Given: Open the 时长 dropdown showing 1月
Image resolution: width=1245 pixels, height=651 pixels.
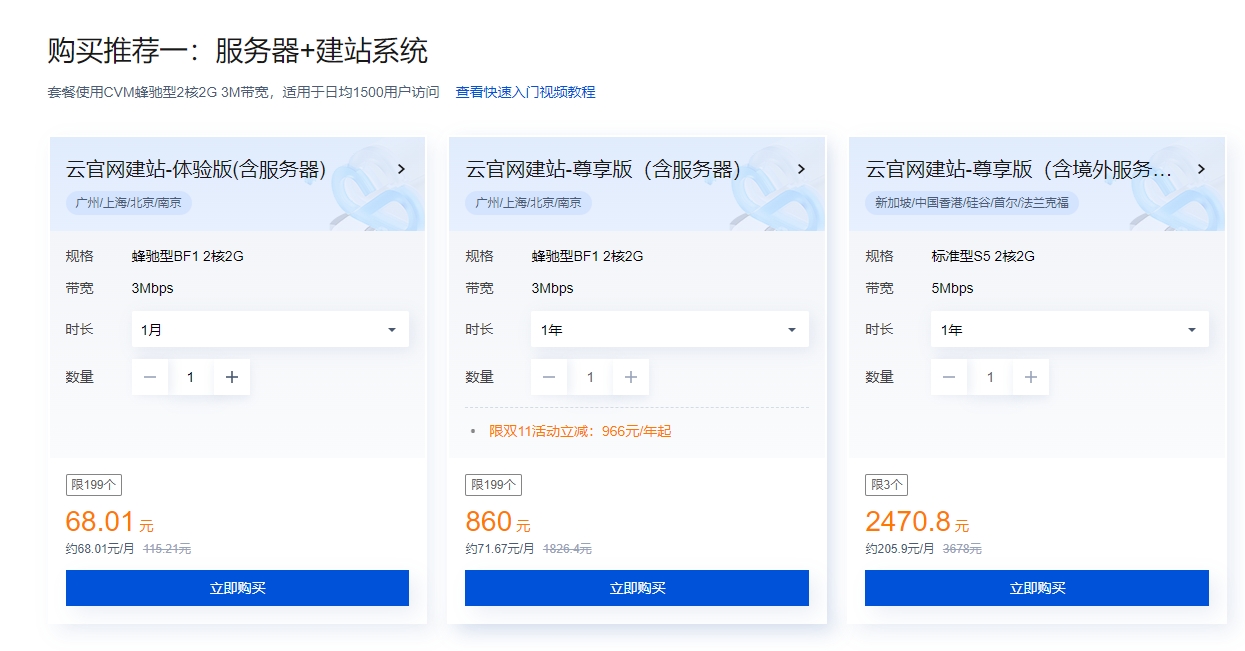Looking at the screenshot, I should tap(270, 329).
